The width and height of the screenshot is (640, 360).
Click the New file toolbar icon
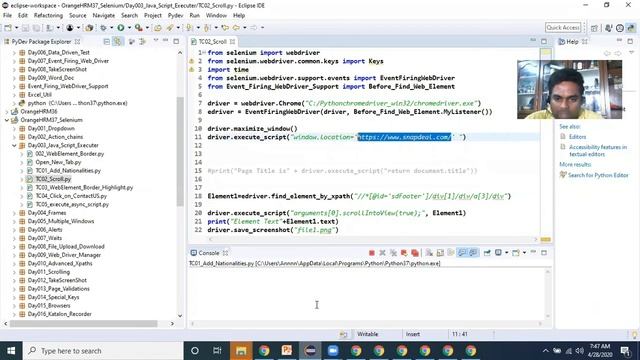click(8, 28)
